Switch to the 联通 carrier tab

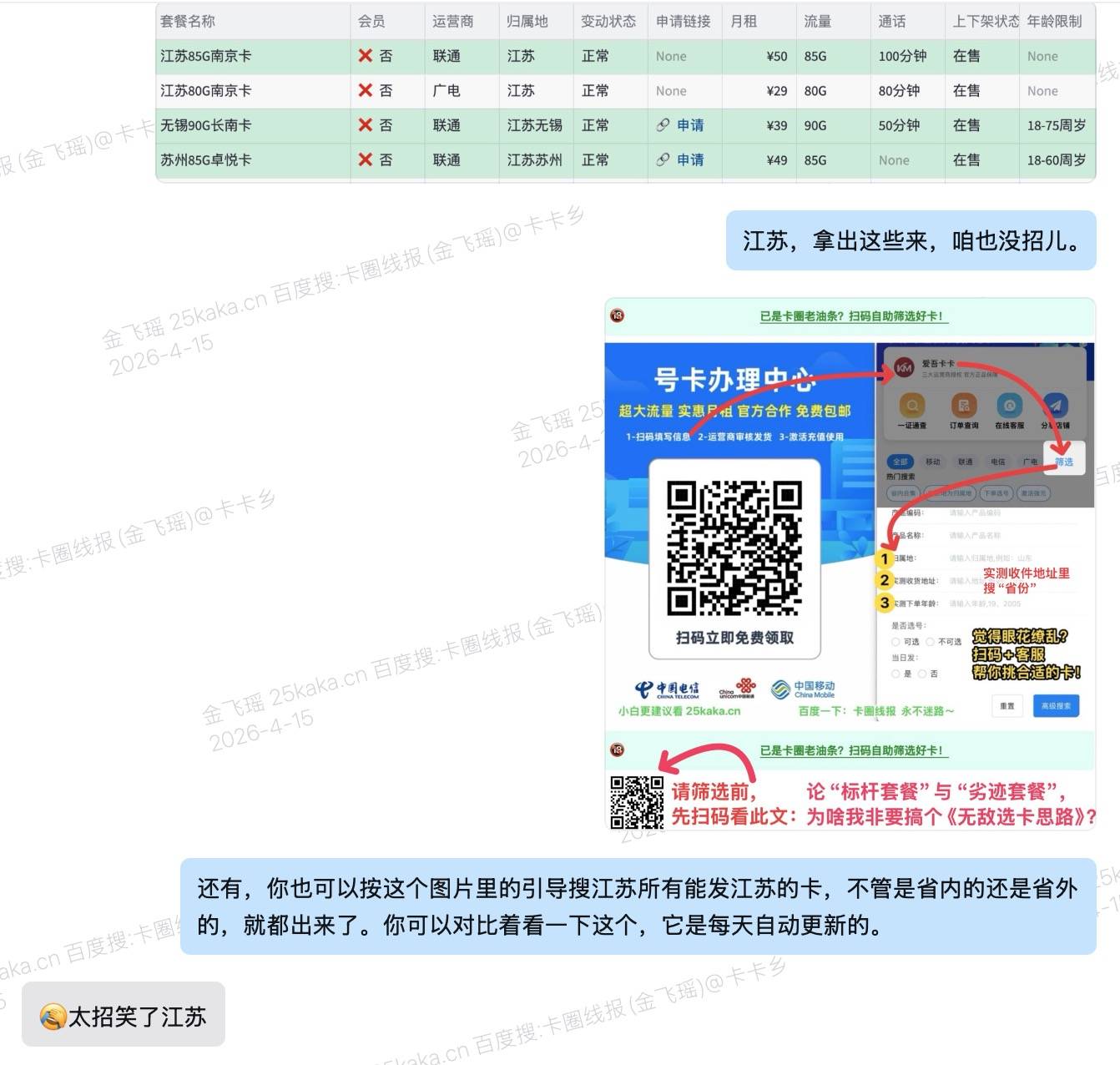[965, 462]
